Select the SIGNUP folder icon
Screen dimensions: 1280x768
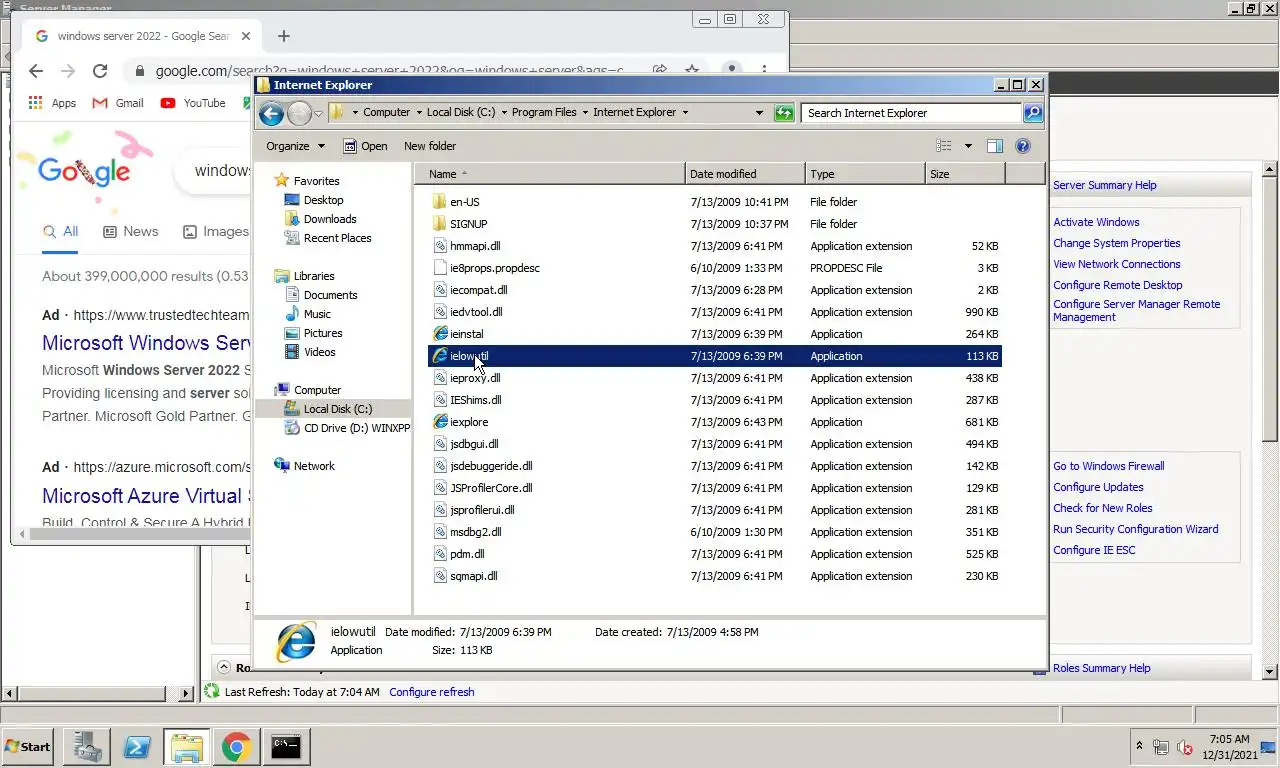pos(440,224)
